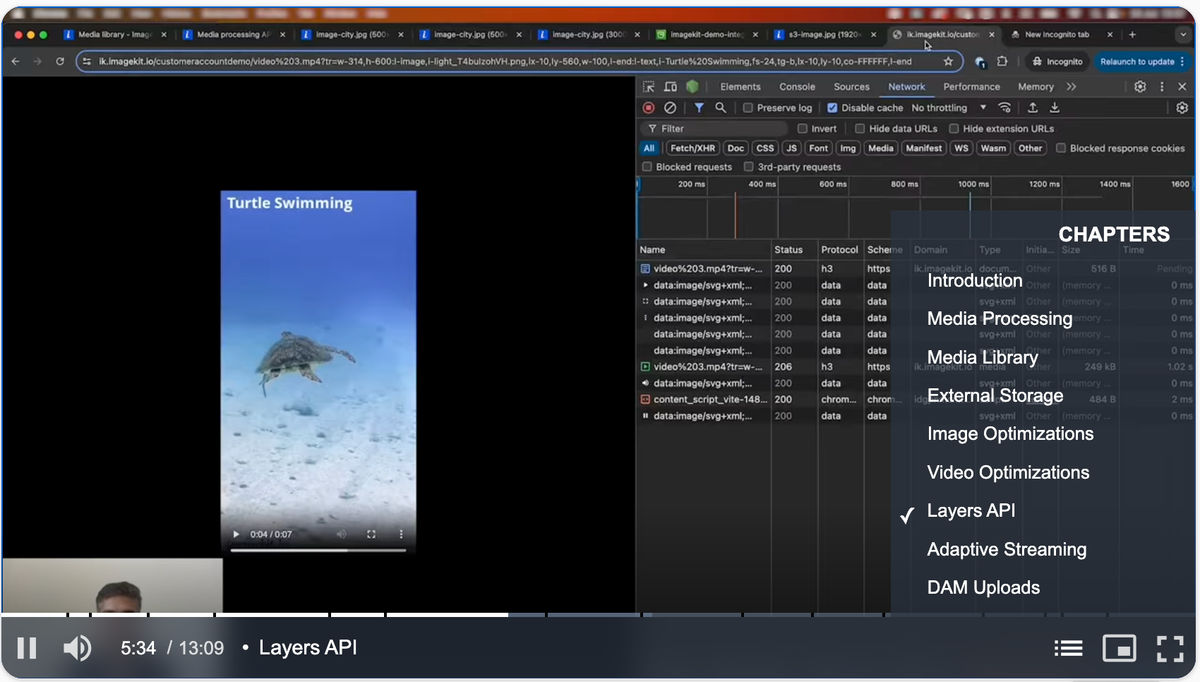Play the turtle video
This screenshot has height=682, width=1200.
[236, 535]
